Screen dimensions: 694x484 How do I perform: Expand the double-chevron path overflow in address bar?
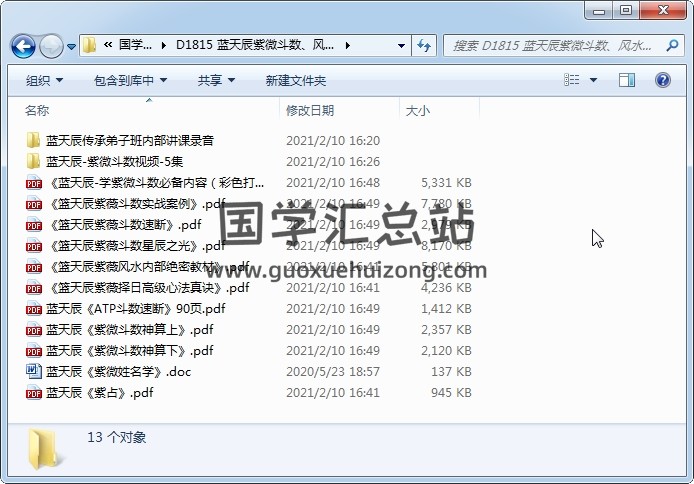pyautogui.click(x=108, y=45)
